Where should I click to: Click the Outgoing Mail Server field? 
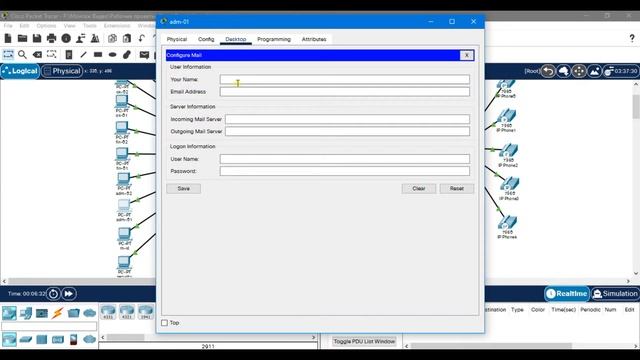coord(347,131)
